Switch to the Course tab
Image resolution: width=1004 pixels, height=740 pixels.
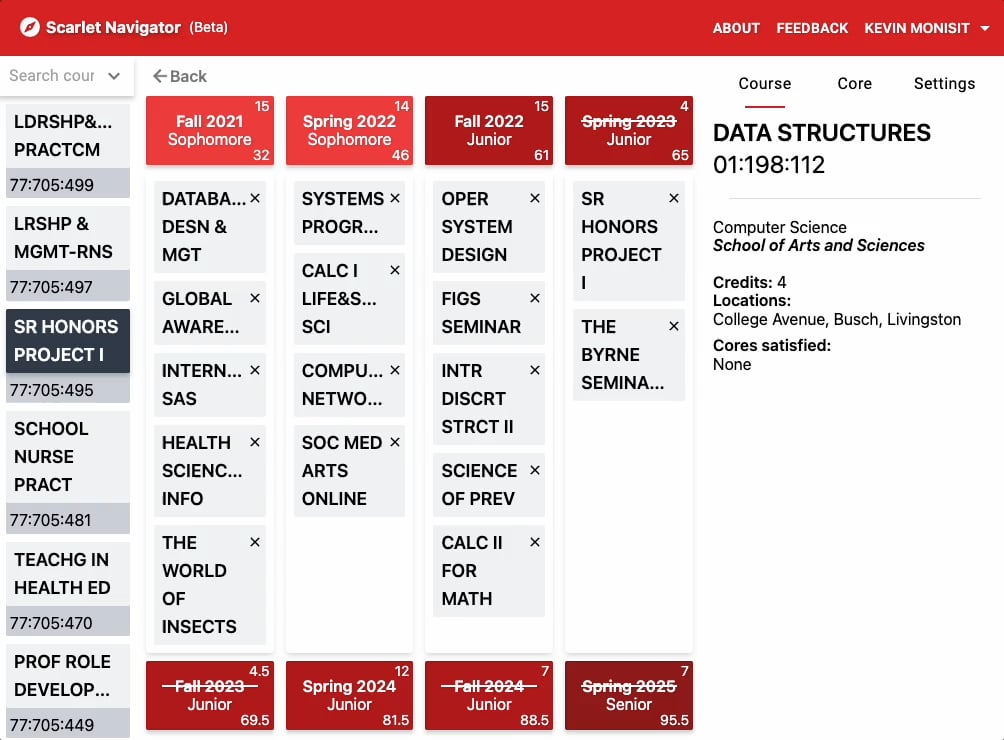[765, 84]
